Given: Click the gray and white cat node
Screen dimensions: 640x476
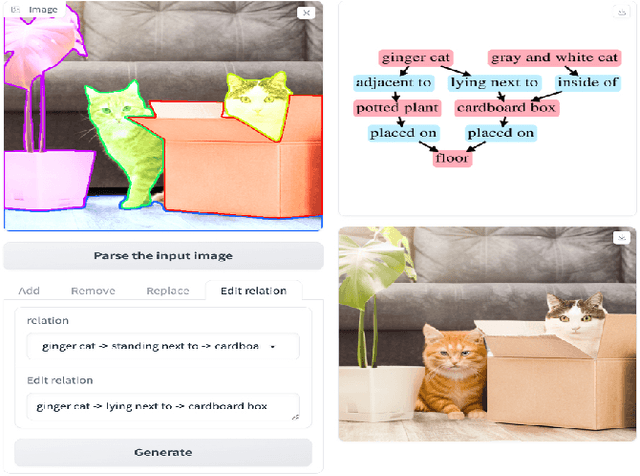Looking at the screenshot, I should pyautogui.click(x=554, y=58).
